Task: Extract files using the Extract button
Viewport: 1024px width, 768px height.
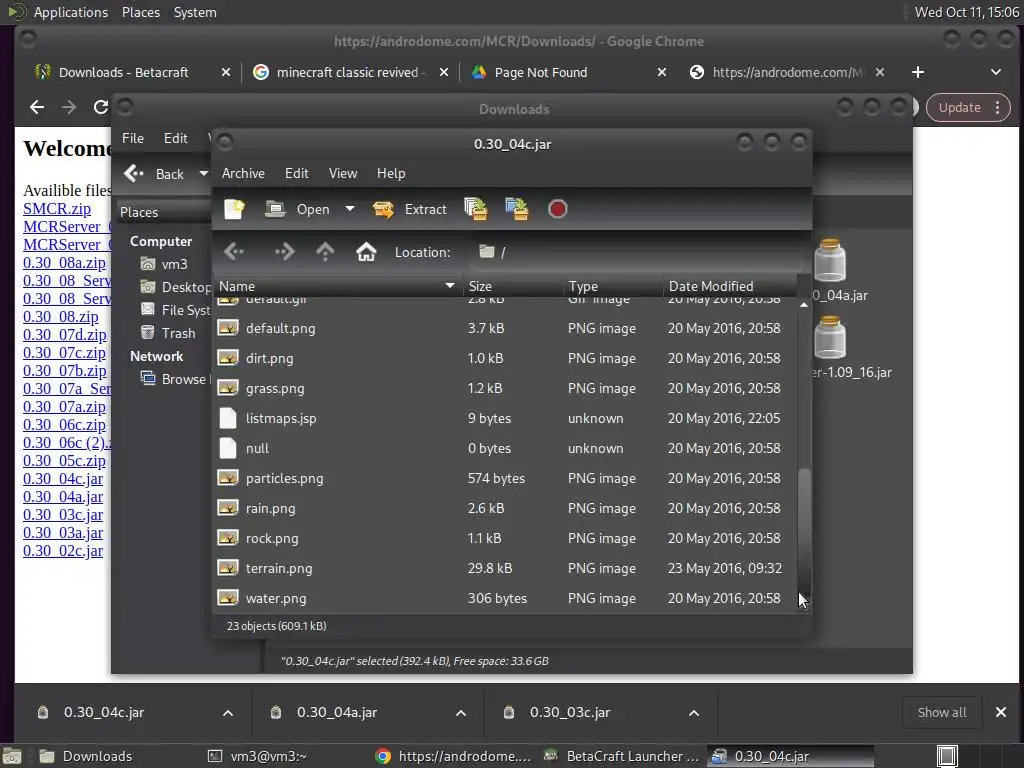Action: pyautogui.click(x=409, y=209)
